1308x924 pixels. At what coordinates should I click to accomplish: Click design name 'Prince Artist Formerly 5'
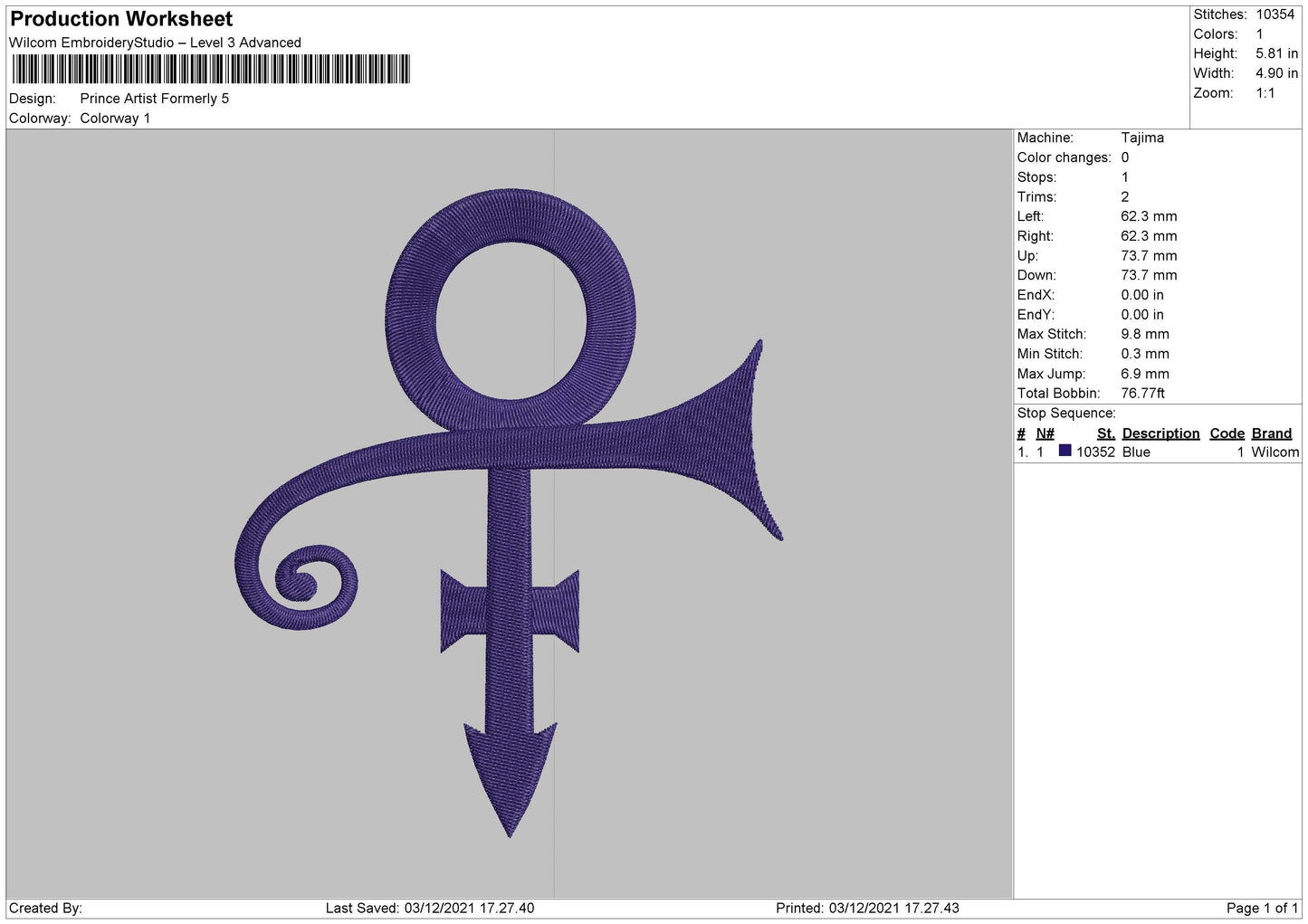(155, 99)
